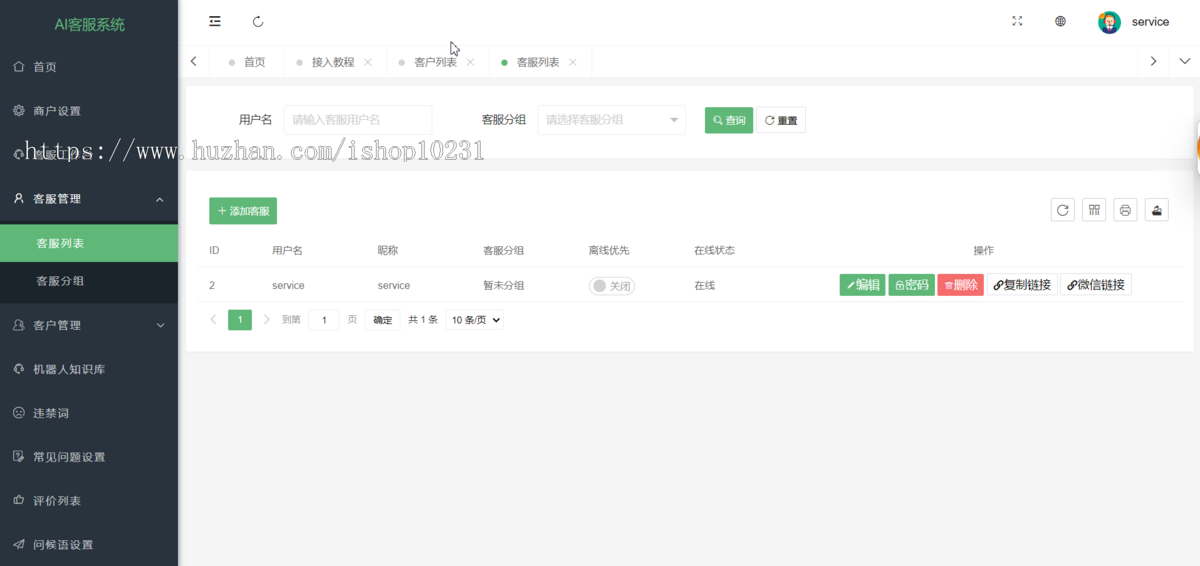This screenshot has width=1200, height=566.
Task: Enter fullscreen using the expand icon
Action: pyautogui.click(x=1017, y=21)
